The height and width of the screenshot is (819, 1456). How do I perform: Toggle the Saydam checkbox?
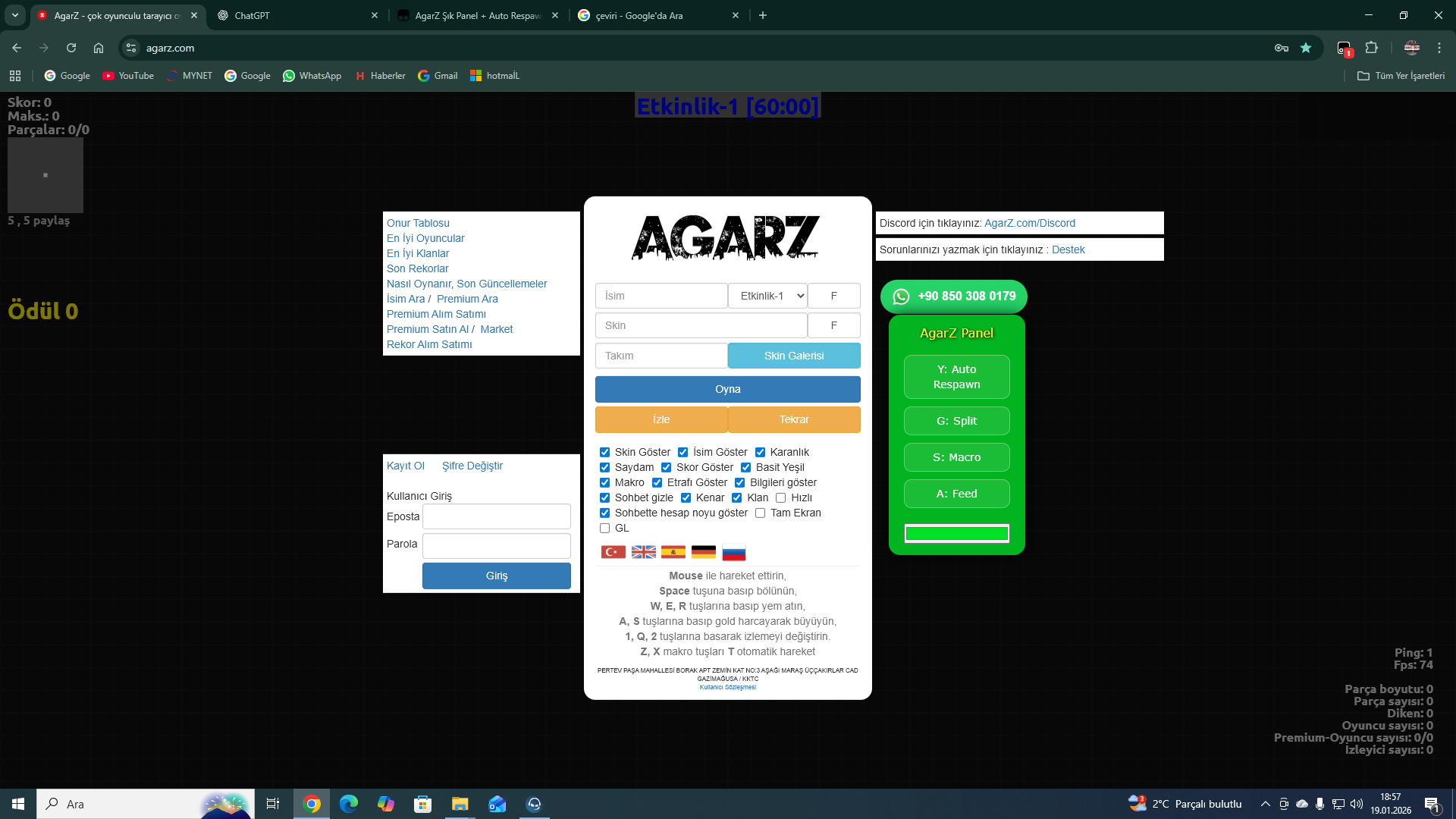[604, 468]
